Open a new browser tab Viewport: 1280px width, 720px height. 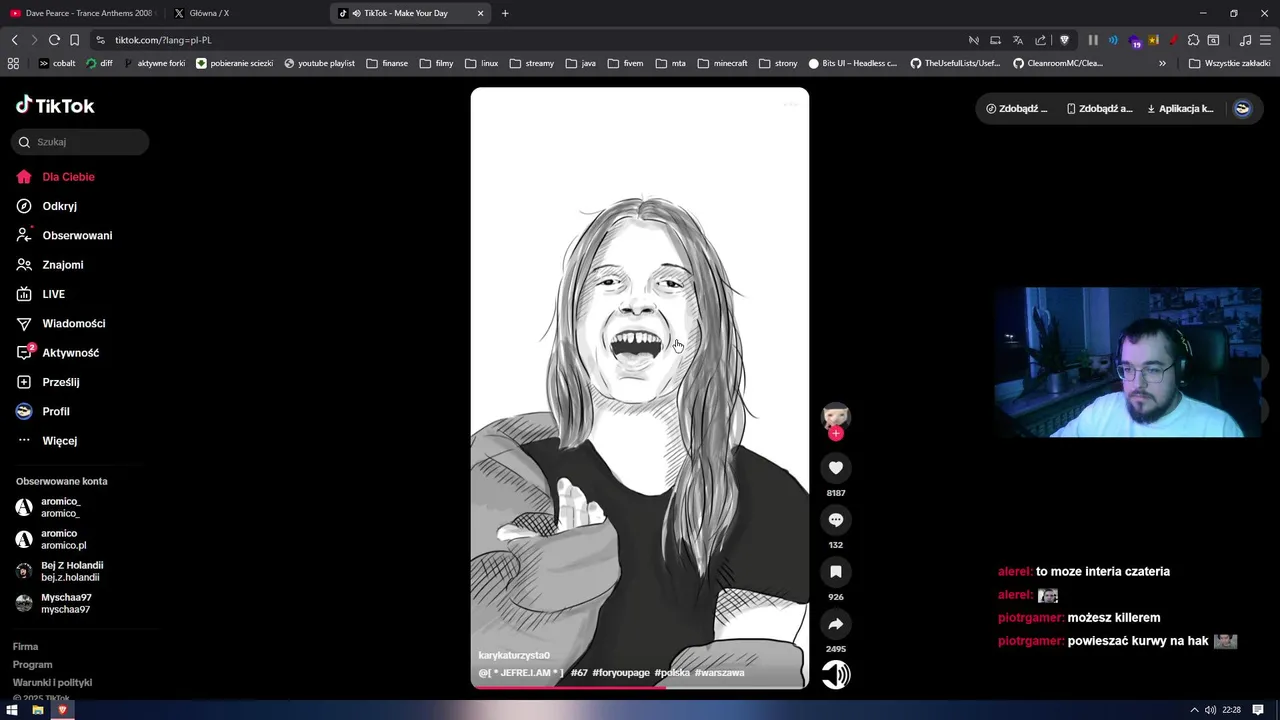coord(505,13)
